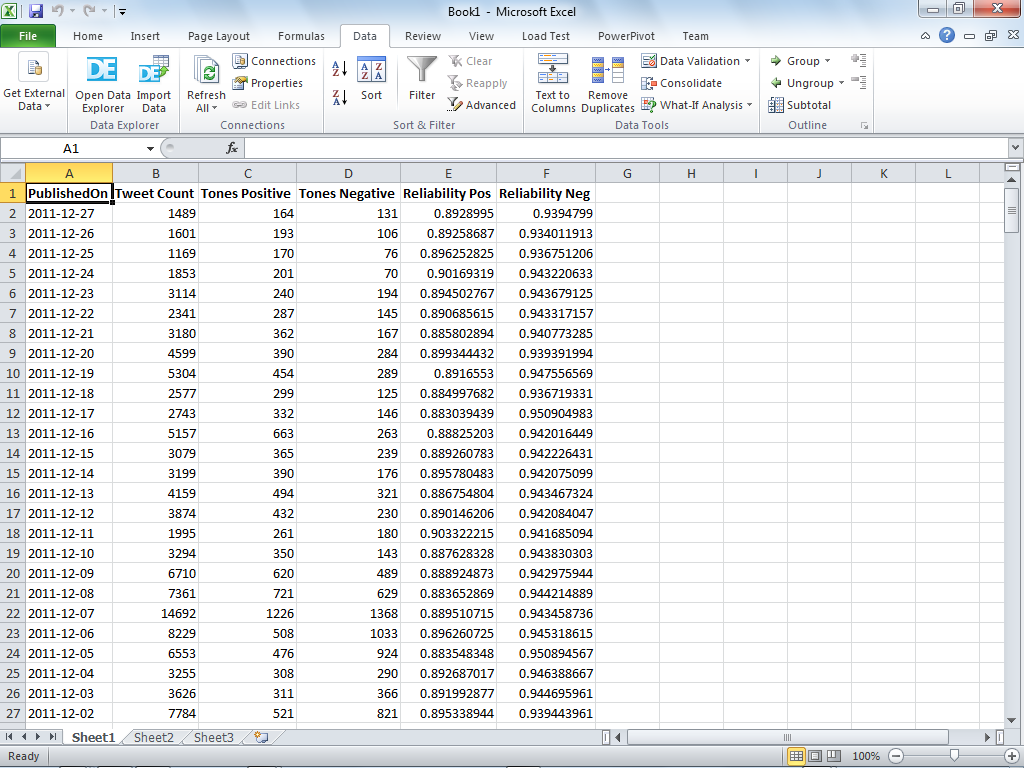
Task: Select Normal view button in status bar
Action: coord(796,756)
